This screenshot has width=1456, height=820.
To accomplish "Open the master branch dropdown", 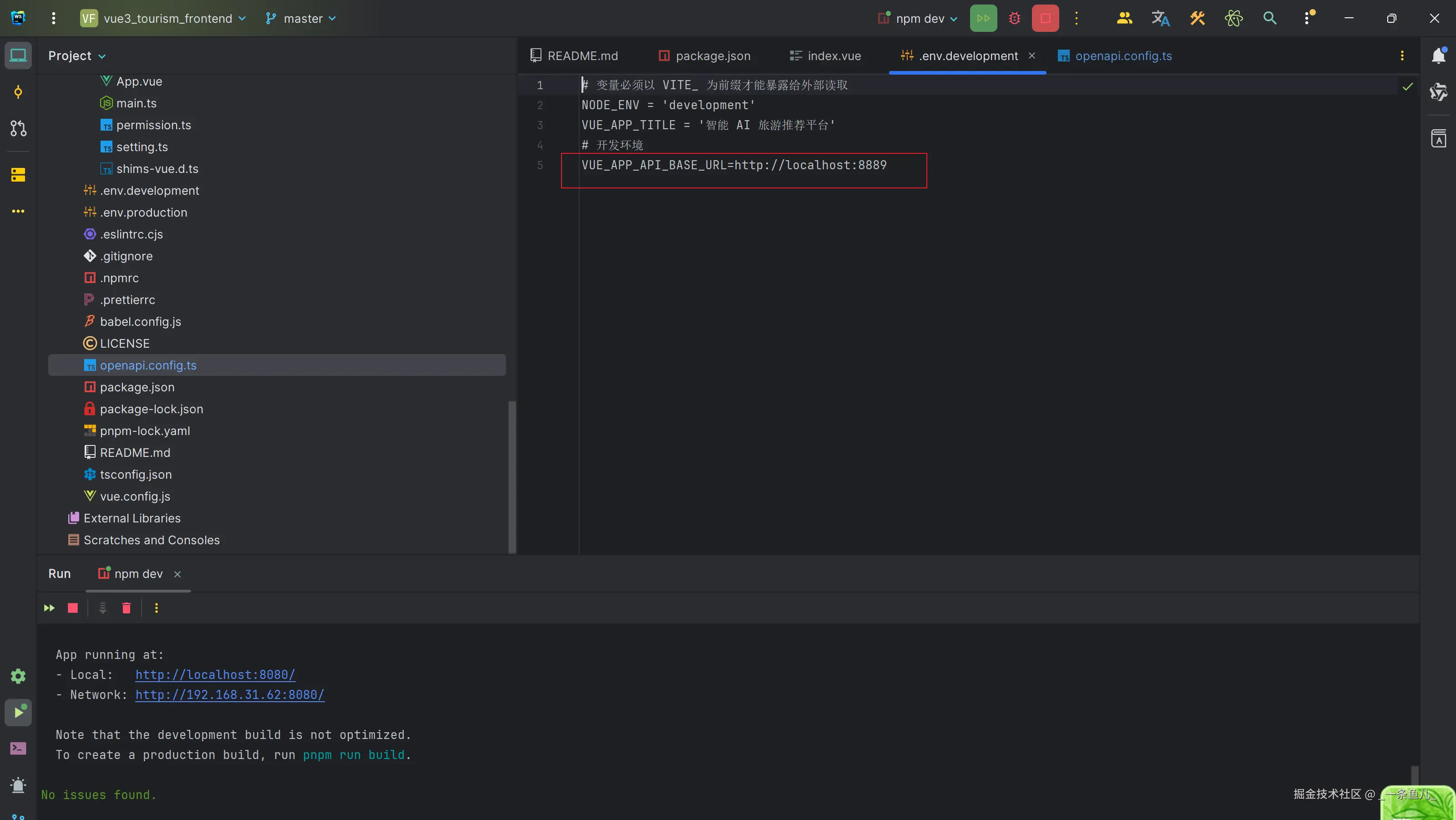I will [x=303, y=19].
